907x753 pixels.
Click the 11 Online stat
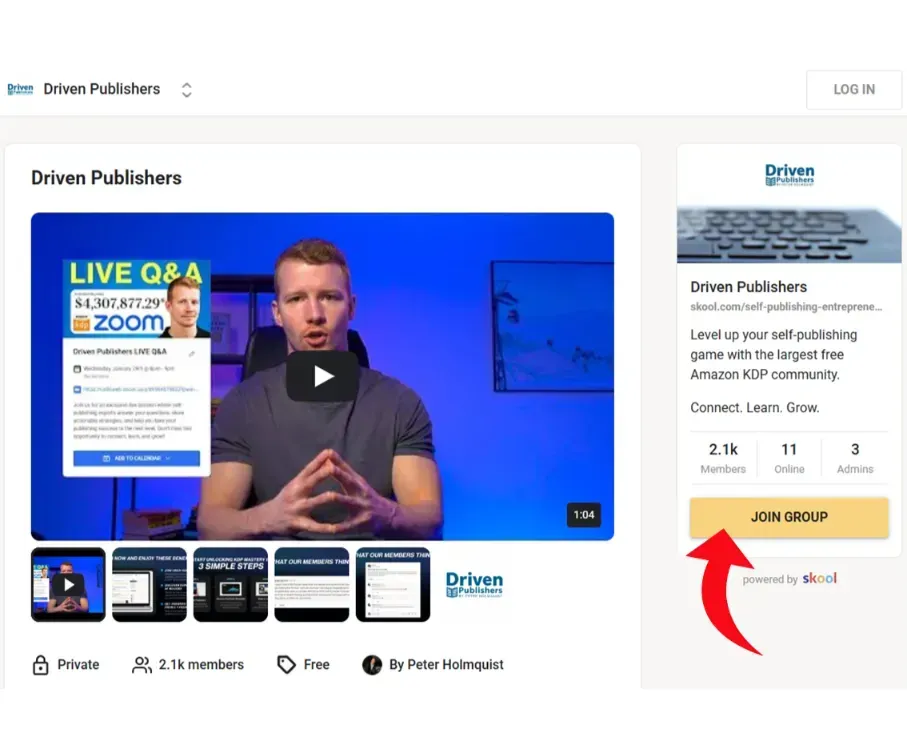(789, 458)
